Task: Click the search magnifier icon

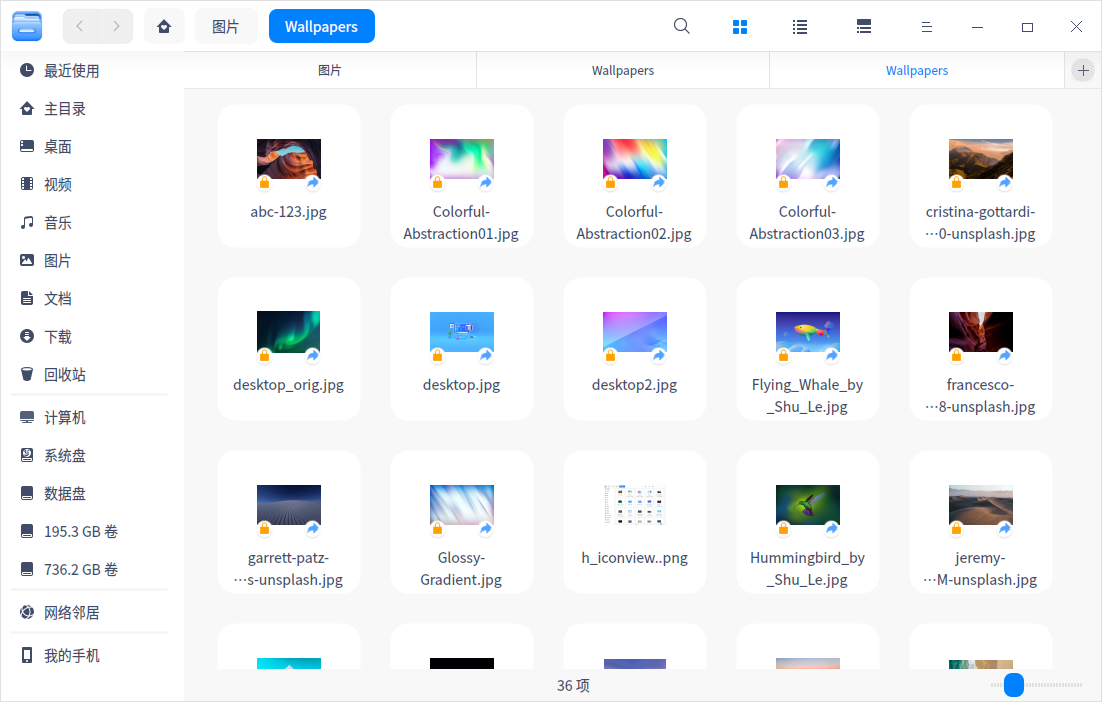Action: pos(682,27)
